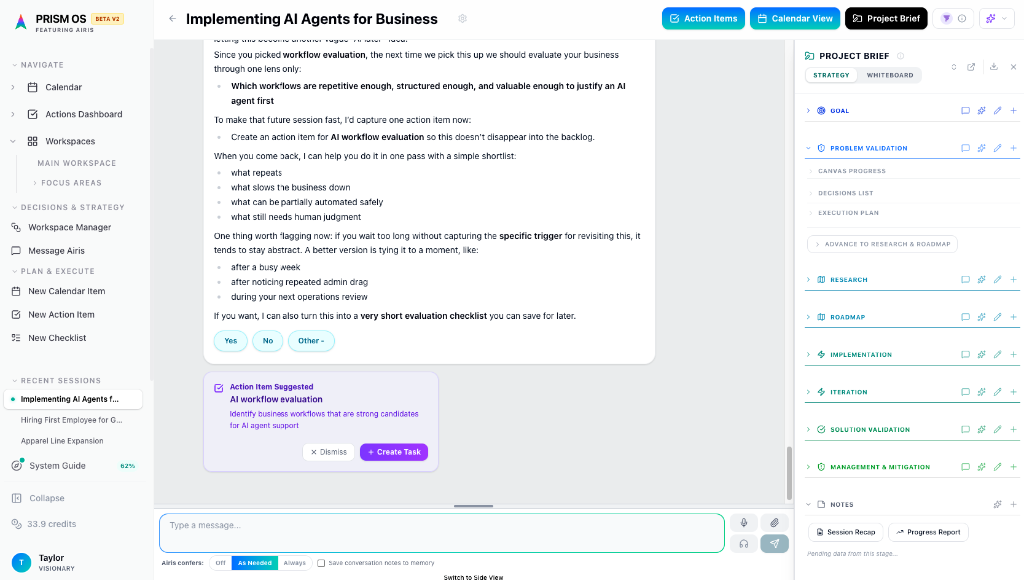This screenshot has width=1024, height=580.
Task: Open Actions Dashboard in the sidebar
Action: (83, 114)
